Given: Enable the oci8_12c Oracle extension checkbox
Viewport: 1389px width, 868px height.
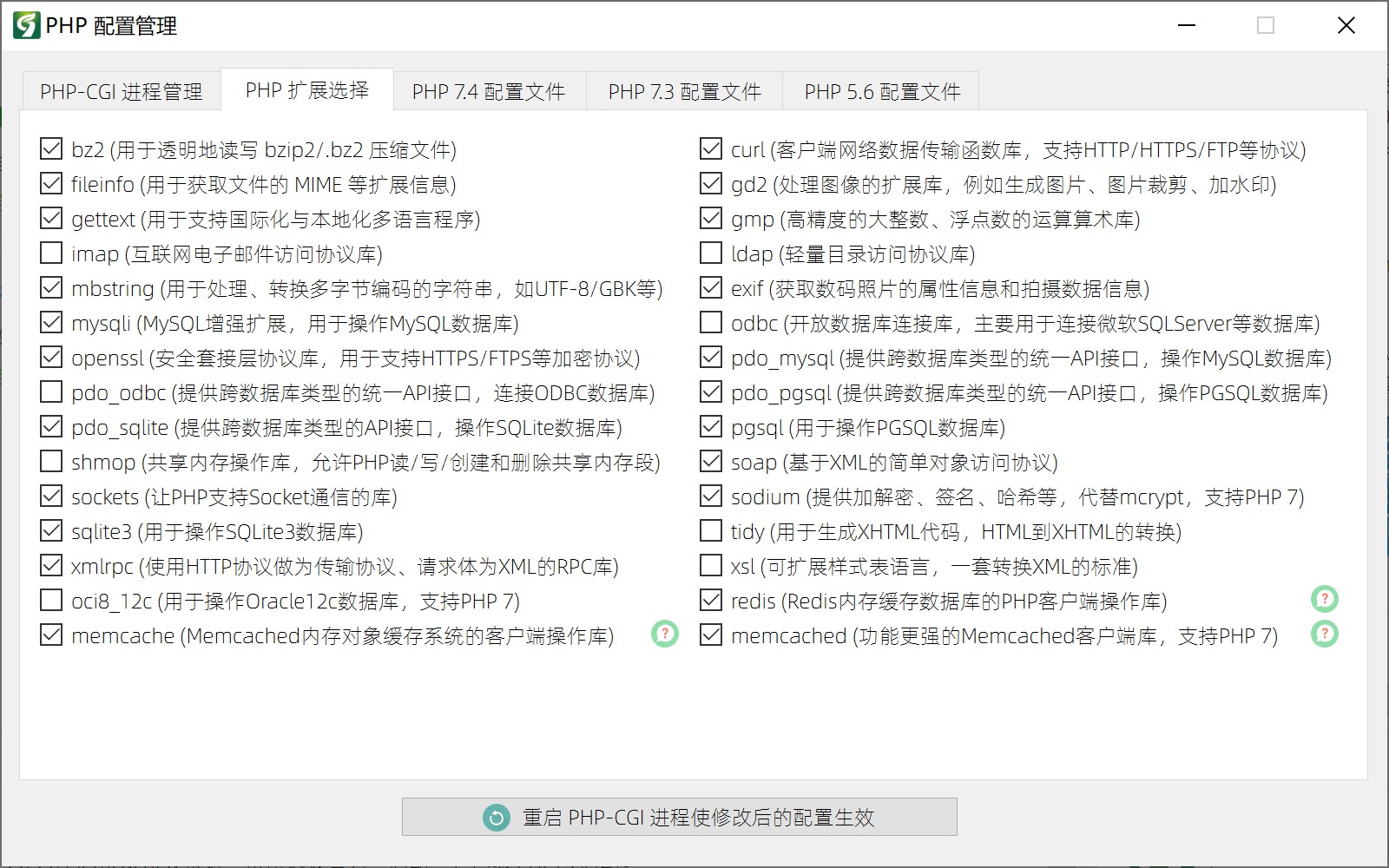Looking at the screenshot, I should point(51,601).
